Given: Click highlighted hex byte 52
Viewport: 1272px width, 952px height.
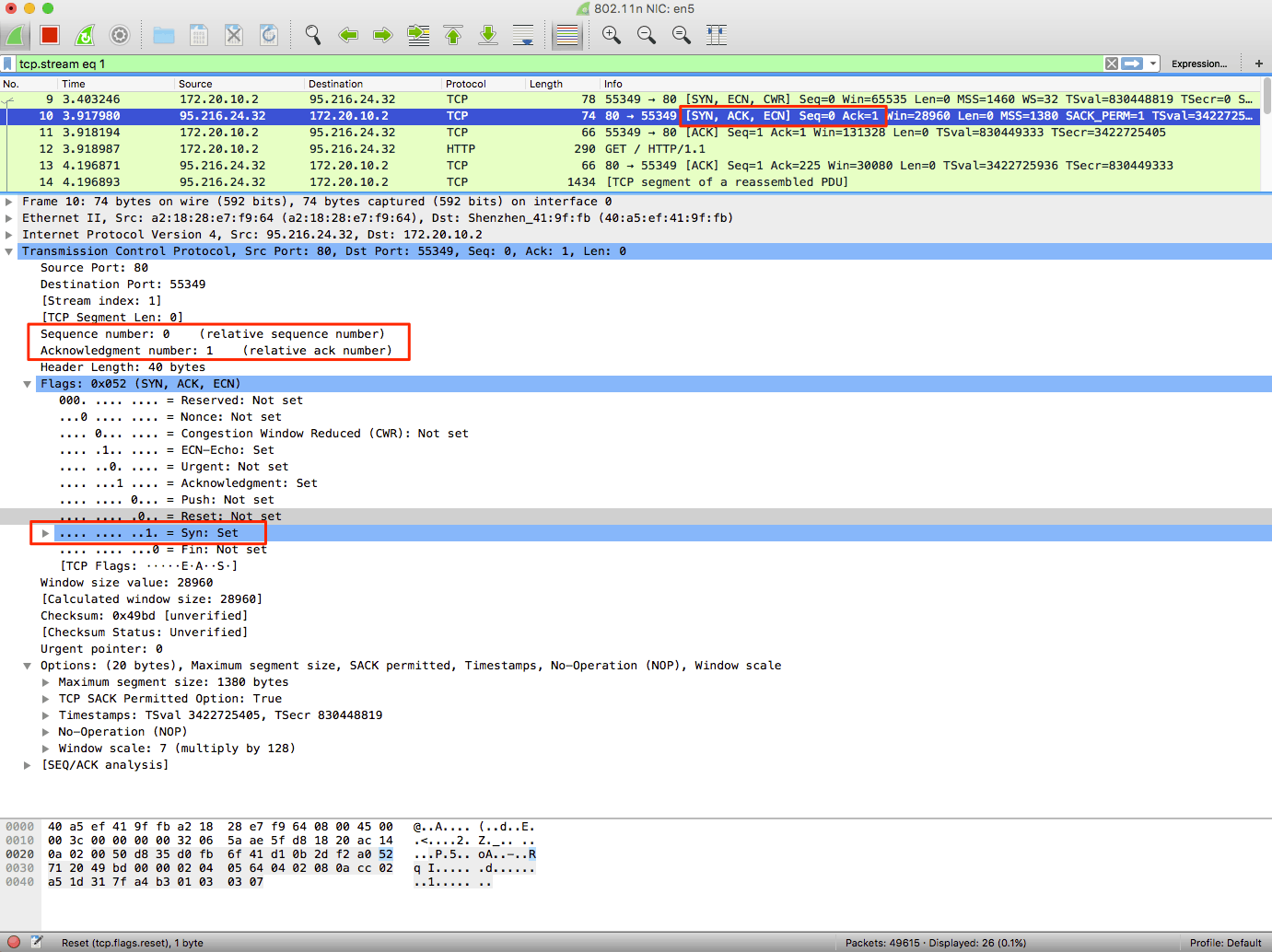Looking at the screenshot, I should tap(385, 854).
